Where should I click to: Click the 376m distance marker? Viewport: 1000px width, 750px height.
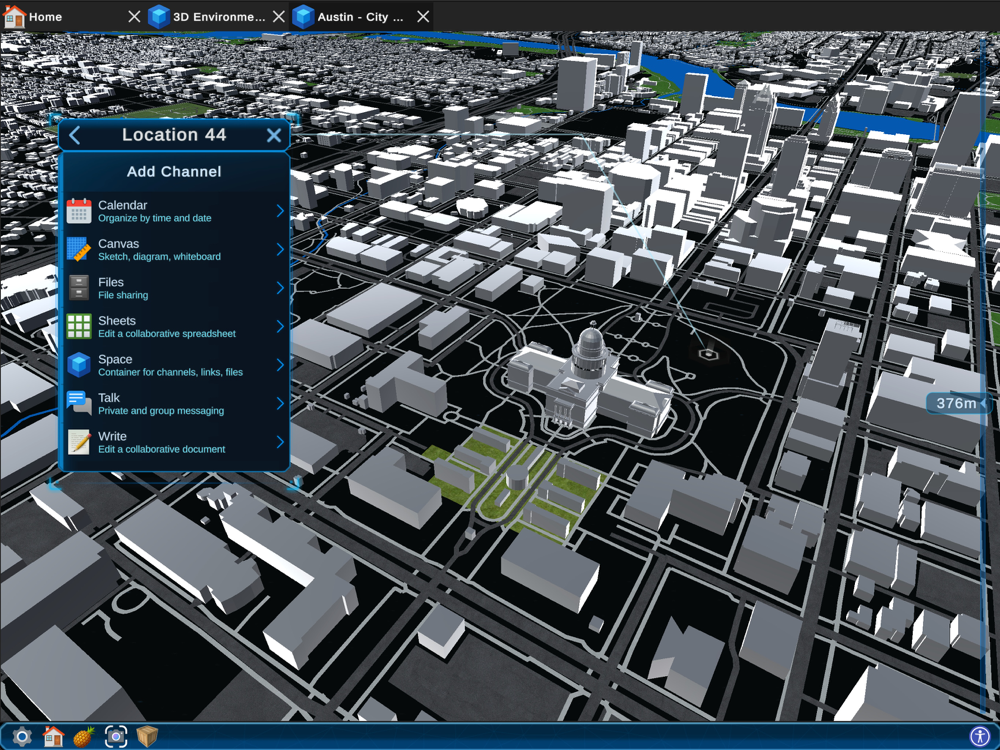pos(957,403)
